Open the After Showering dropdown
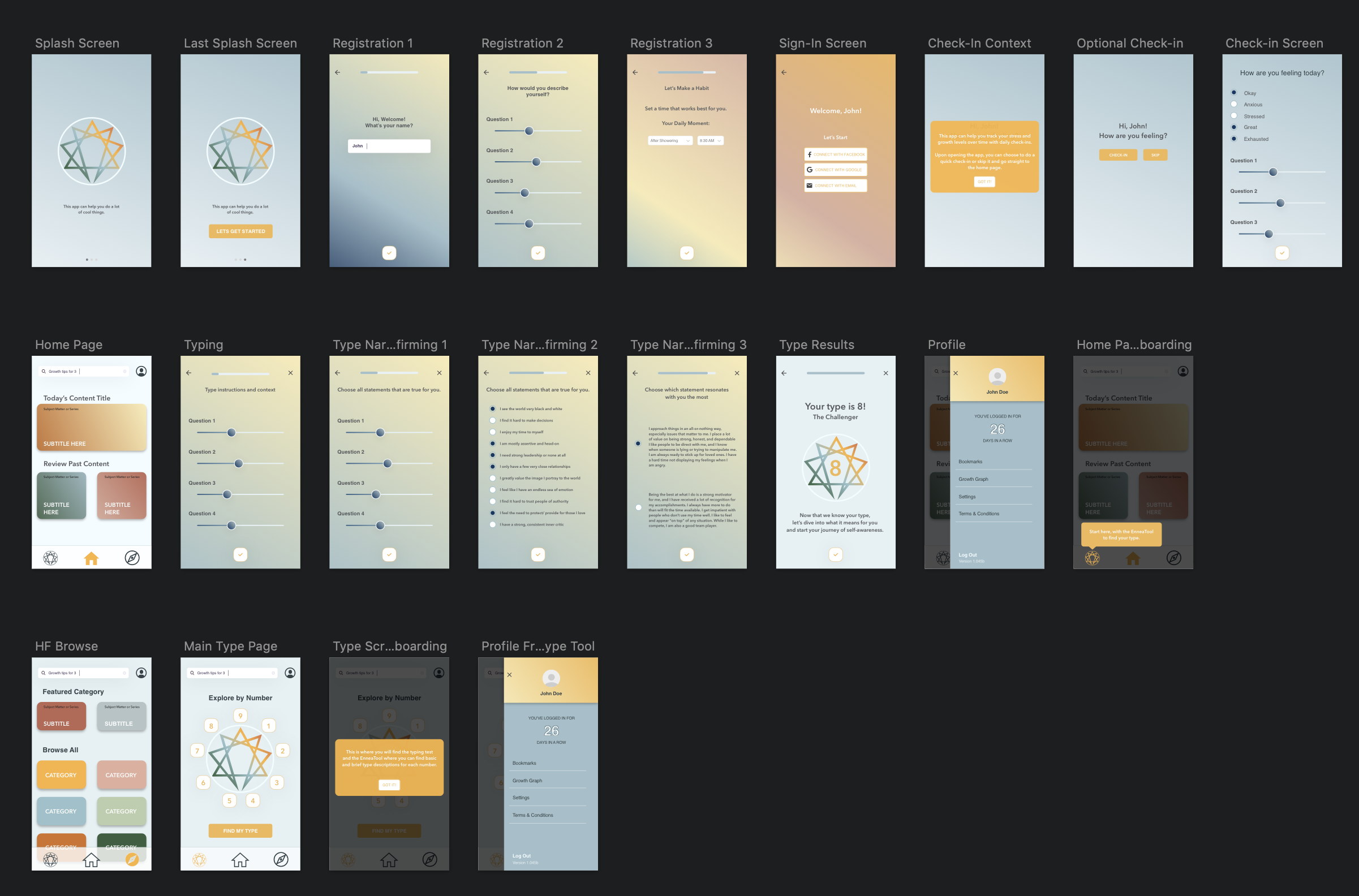This screenshot has width=1359, height=896. click(670, 141)
